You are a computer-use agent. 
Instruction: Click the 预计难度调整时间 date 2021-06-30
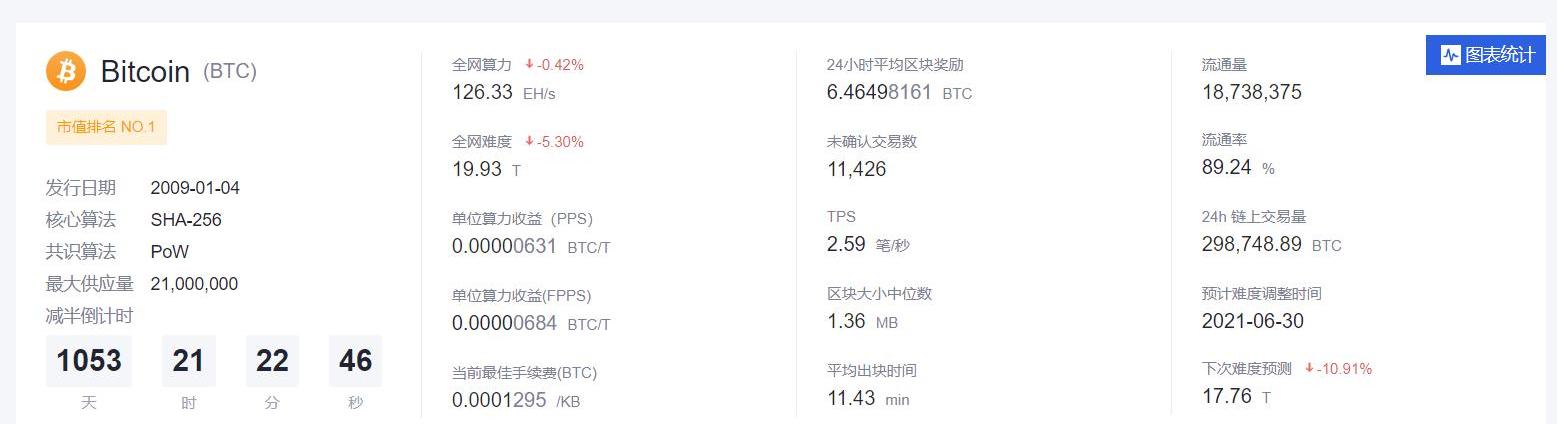(1252, 321)
